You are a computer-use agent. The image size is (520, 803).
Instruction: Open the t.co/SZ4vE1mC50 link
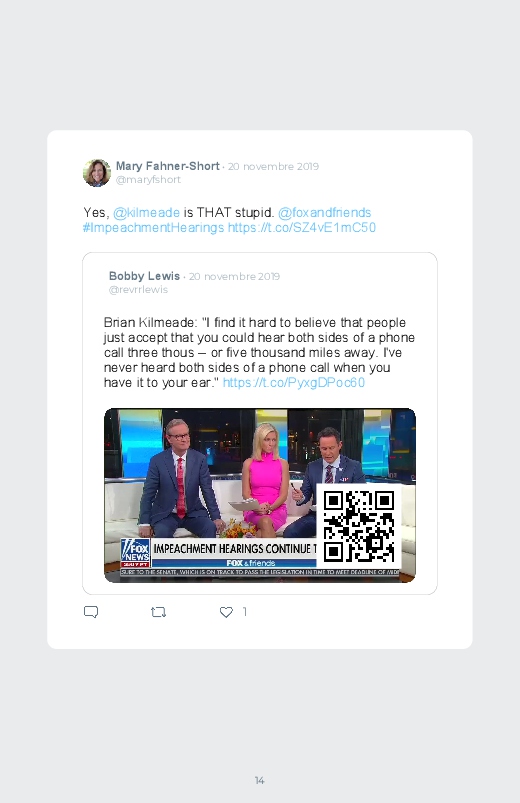302,227
